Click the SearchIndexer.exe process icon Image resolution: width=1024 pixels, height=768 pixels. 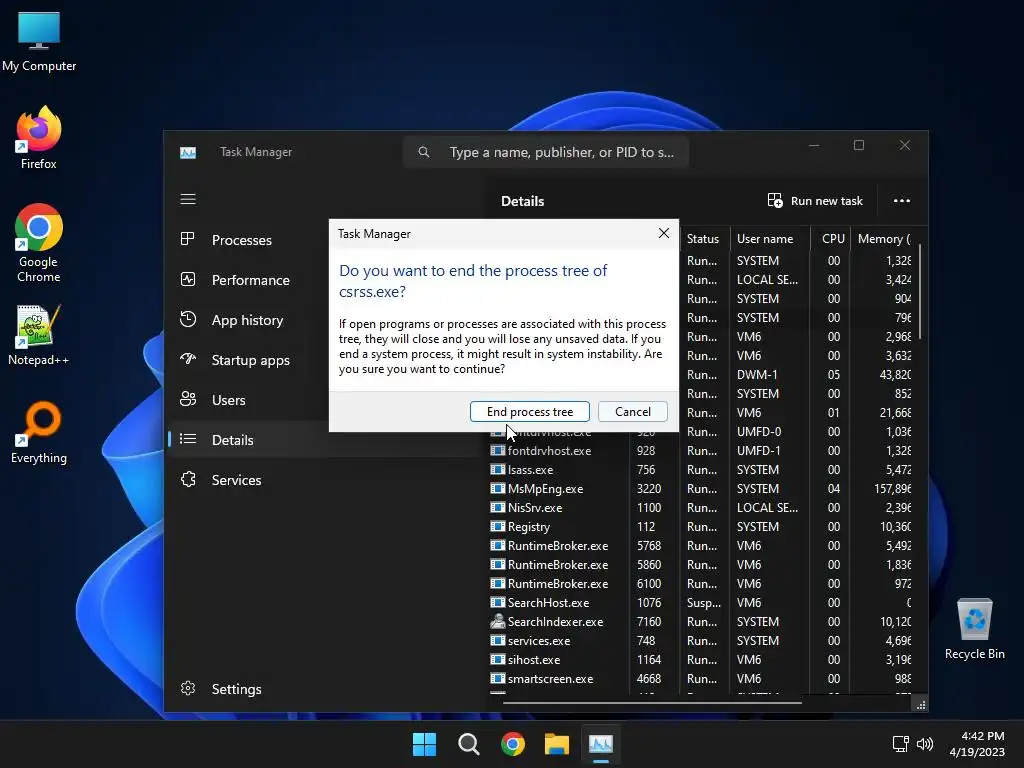coord(498,622)
